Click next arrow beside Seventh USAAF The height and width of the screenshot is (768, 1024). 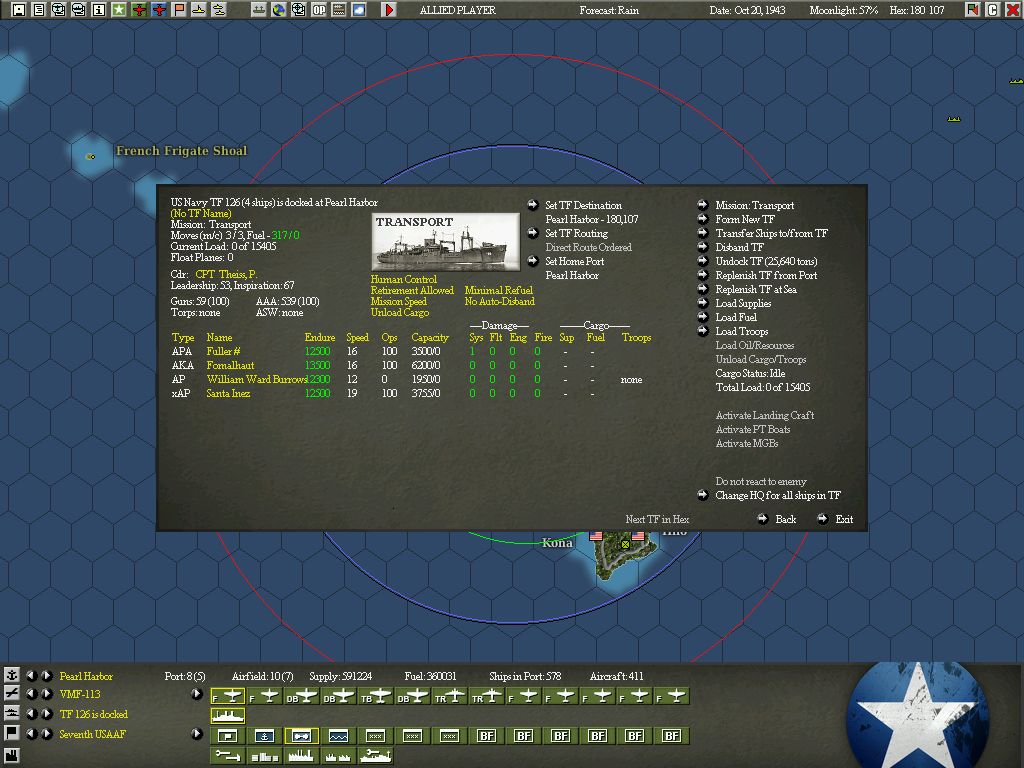47,733
